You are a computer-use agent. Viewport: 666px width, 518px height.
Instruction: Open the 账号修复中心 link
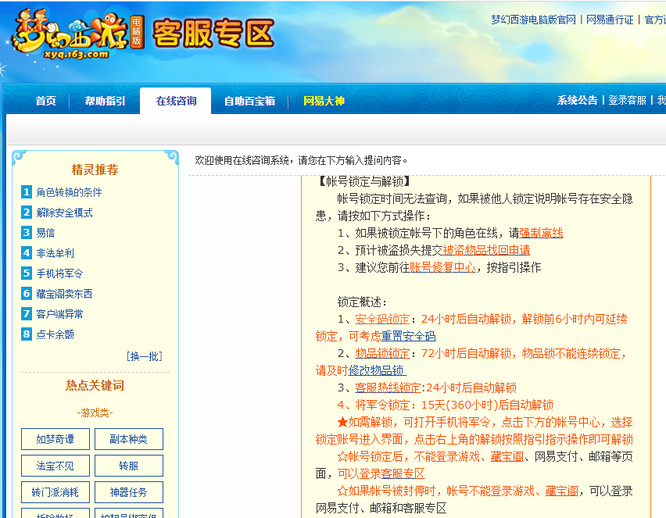click(x=443, y=267)
